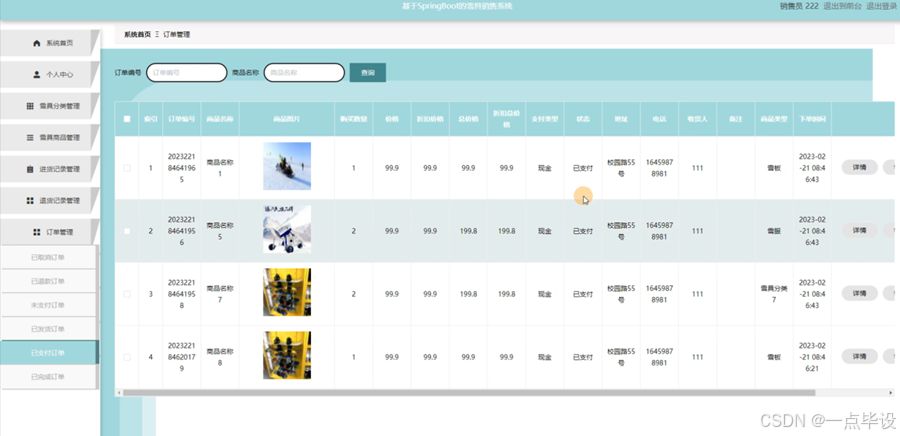Click the 退出登录 link

coord(881,6)
